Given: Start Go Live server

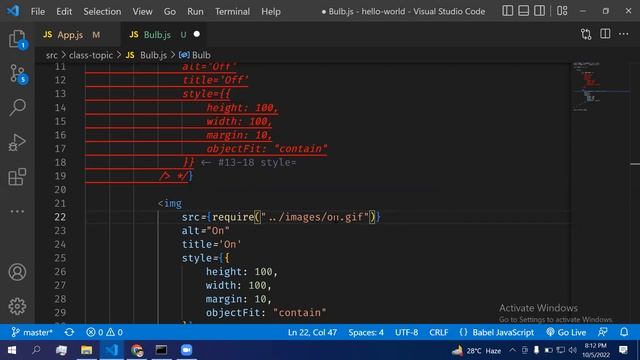Looking at the screenshot, I should pyautogui.click(x=566, y=332).
